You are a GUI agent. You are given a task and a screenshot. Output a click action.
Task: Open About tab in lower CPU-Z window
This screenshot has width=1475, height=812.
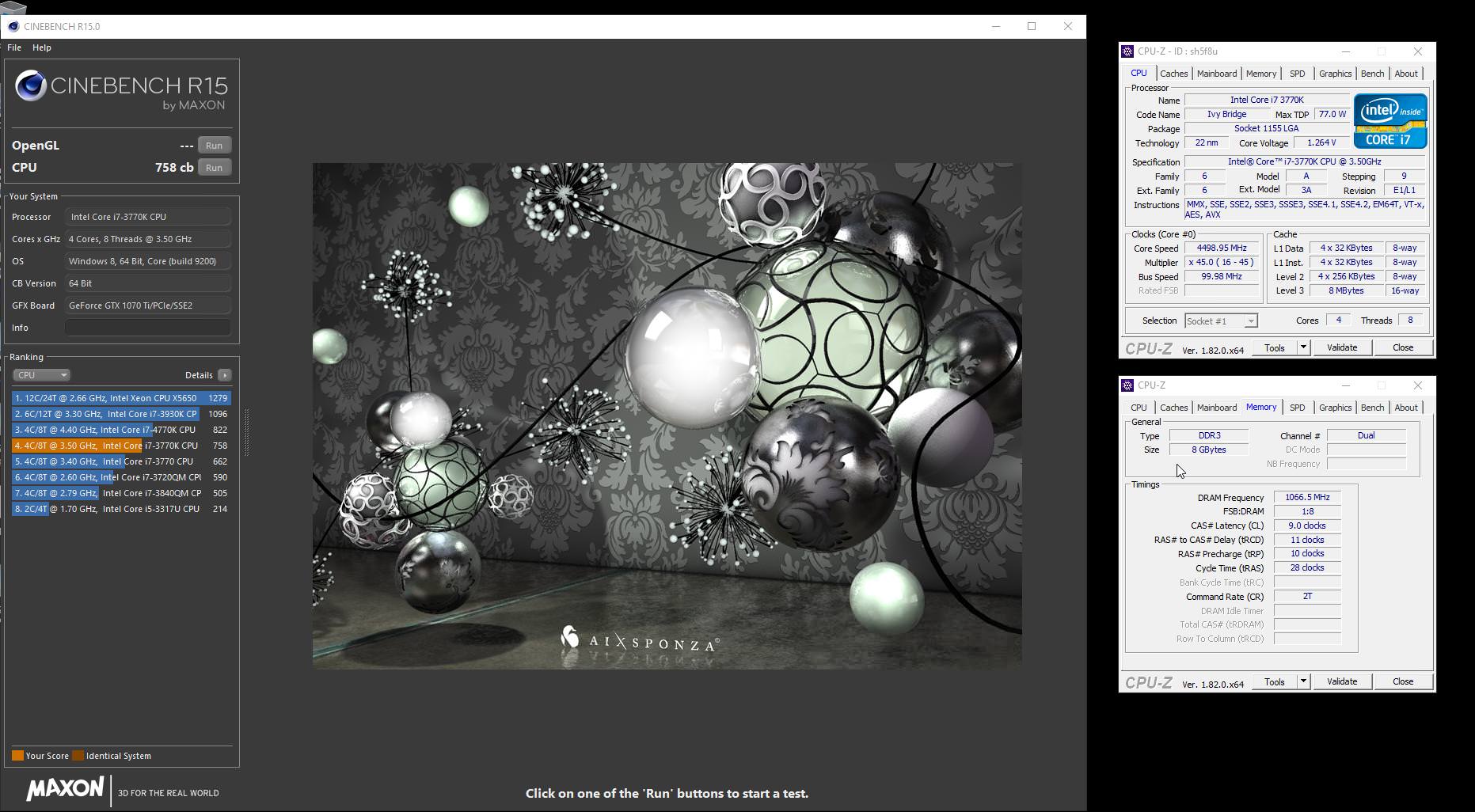[x=1406, y=408]
